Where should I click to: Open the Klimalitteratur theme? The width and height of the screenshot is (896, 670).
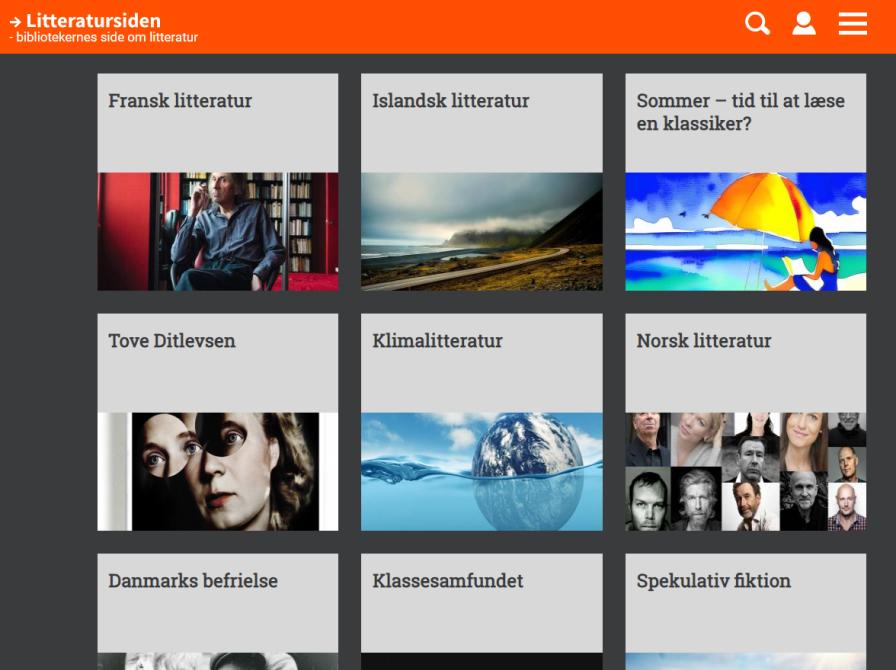[x=437, y=340]
